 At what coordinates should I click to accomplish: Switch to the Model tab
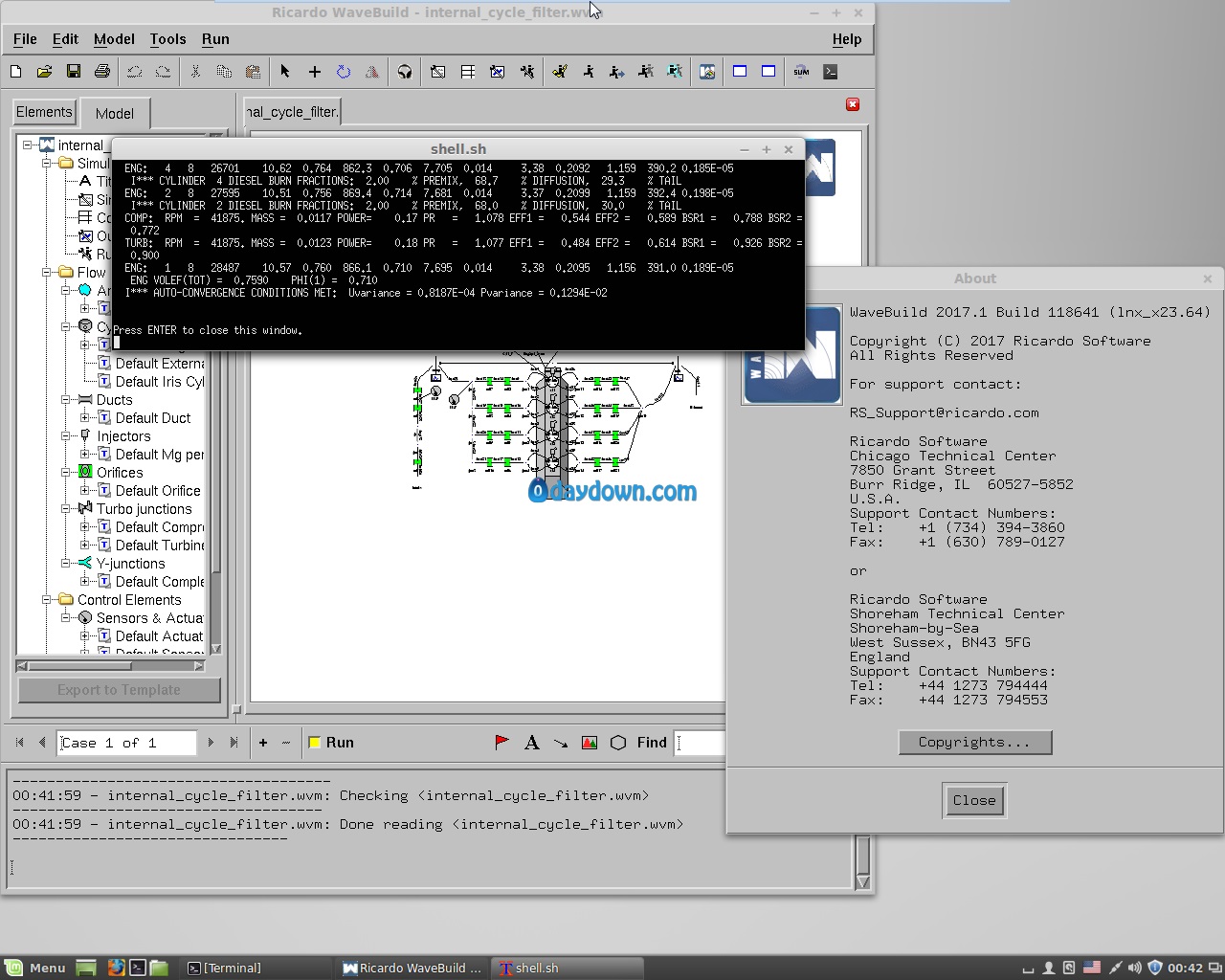point(115,113)
